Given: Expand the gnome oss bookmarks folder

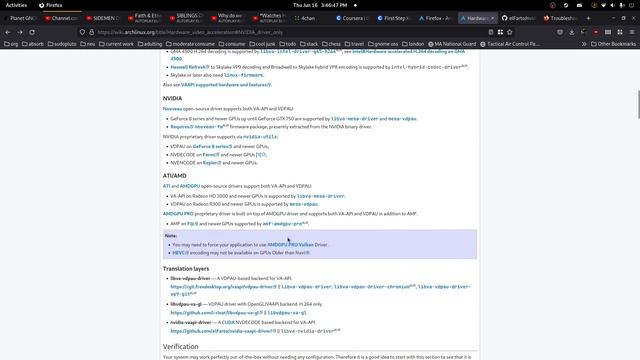Looking at the screenshot, I should tap(383, 44).
